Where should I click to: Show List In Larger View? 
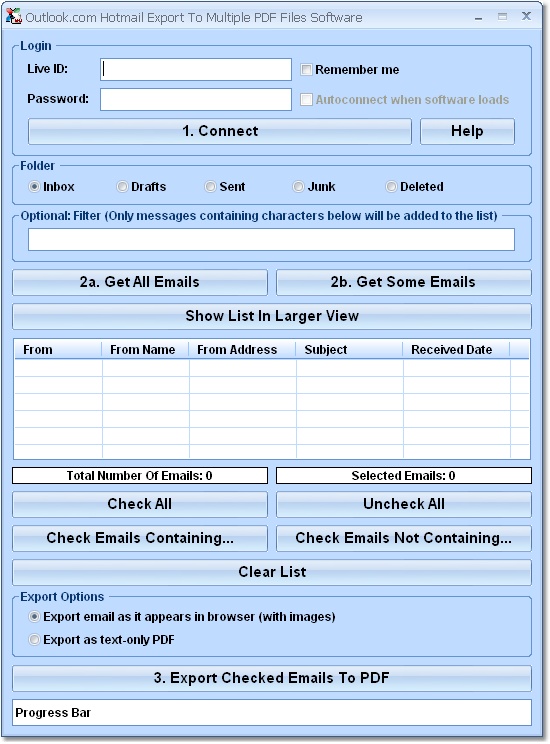(x=272, y=316)
